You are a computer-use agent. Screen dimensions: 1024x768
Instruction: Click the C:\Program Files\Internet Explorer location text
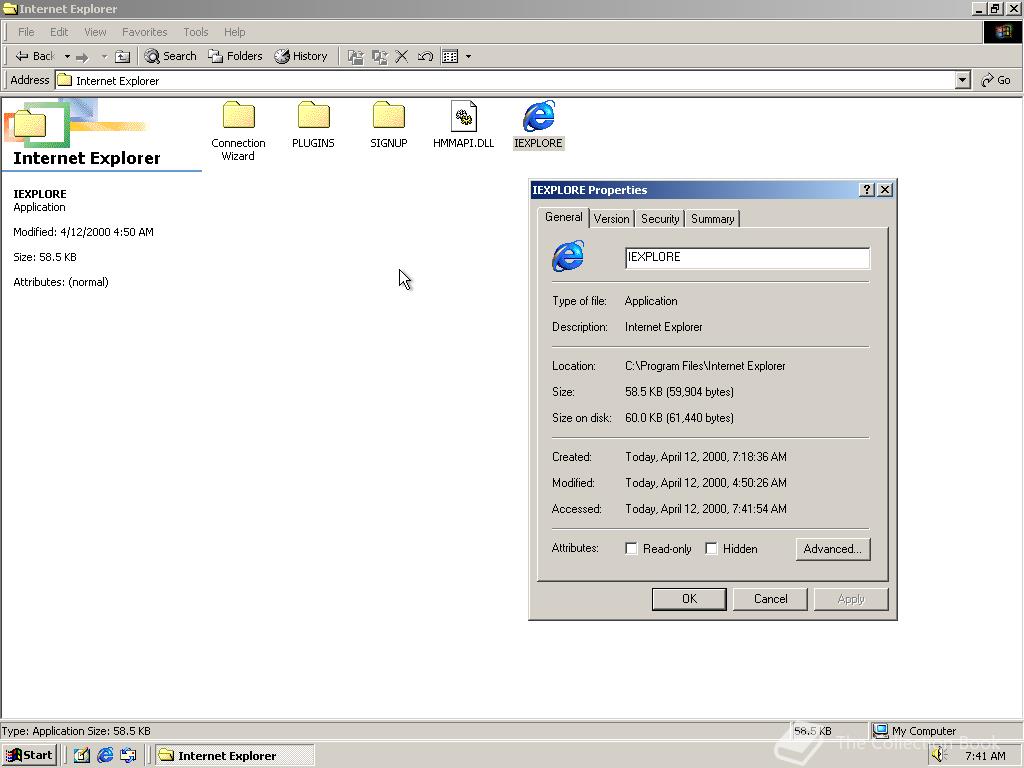click(x=705, y=366)
